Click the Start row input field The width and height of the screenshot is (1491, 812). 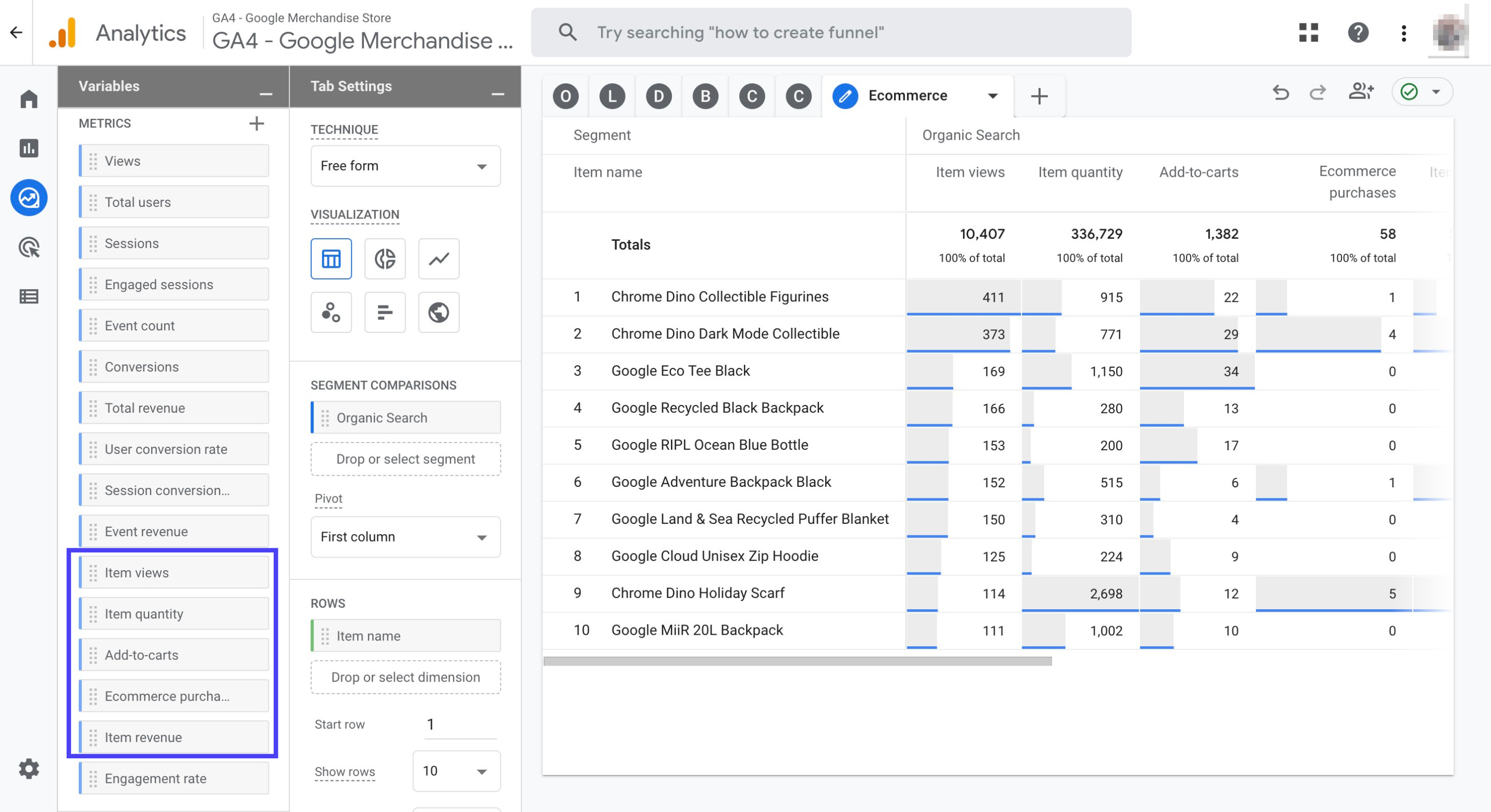460,724
